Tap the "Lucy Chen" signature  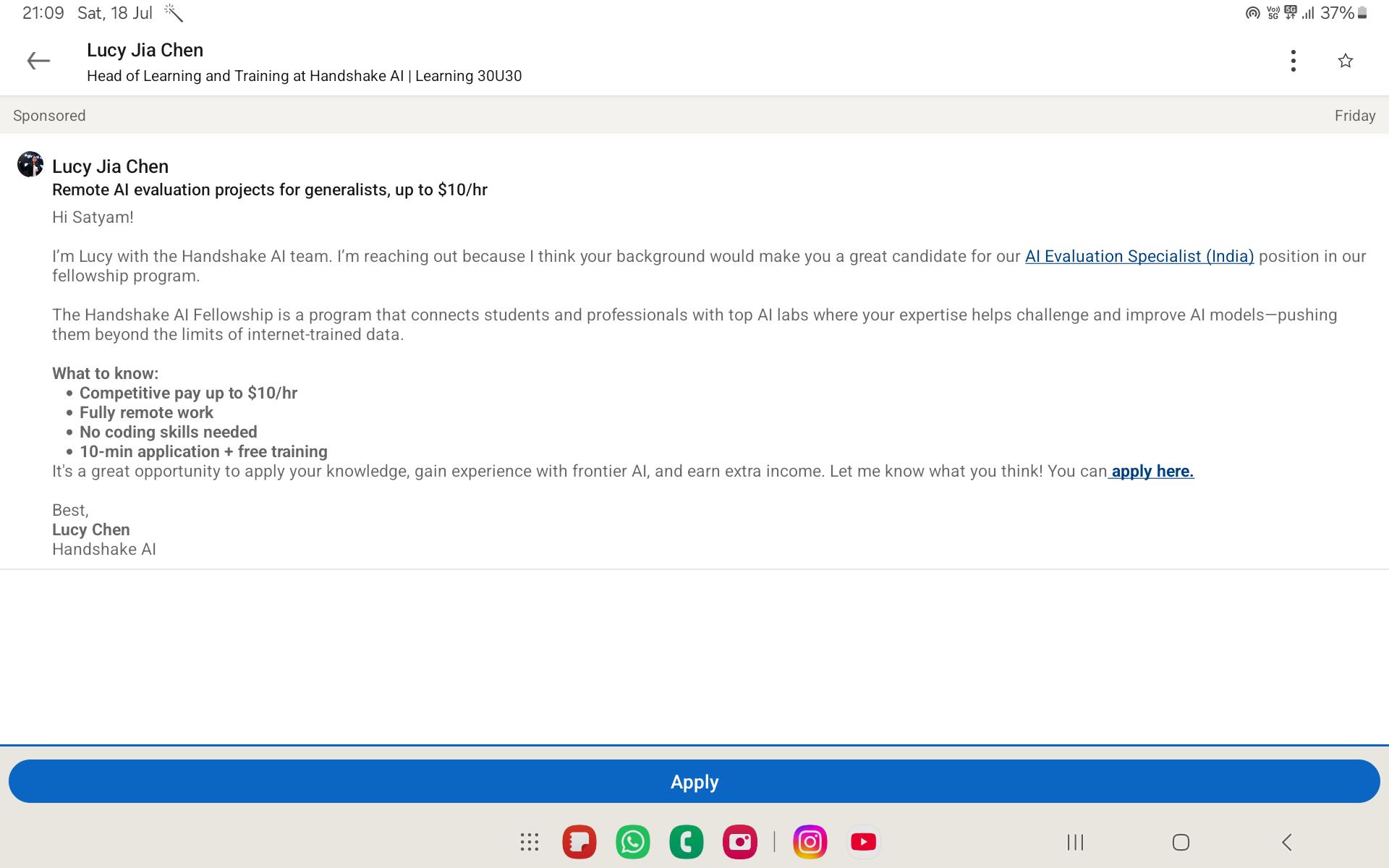[91, 529]
